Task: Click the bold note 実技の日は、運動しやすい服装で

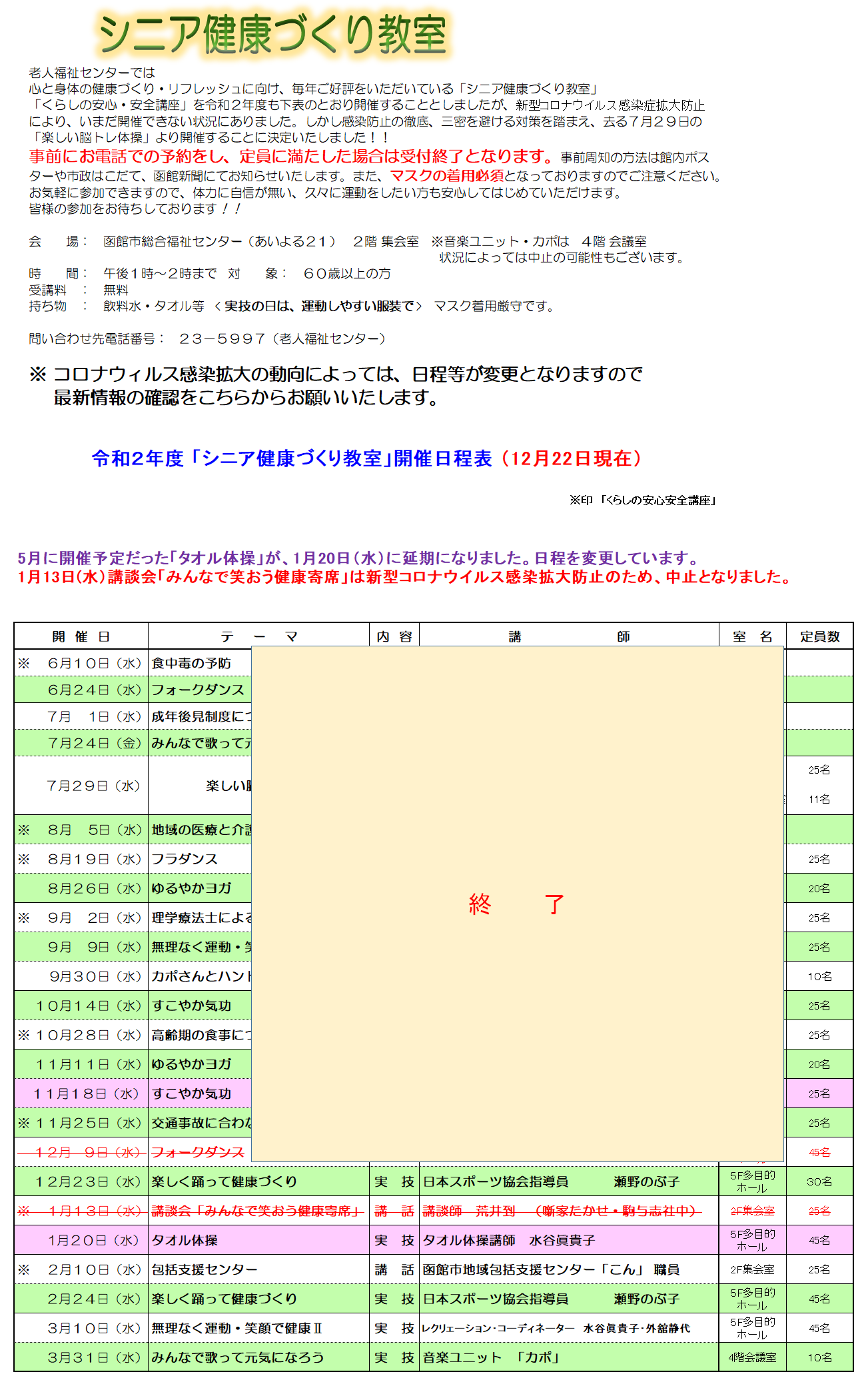Action: tap(319, 307)
